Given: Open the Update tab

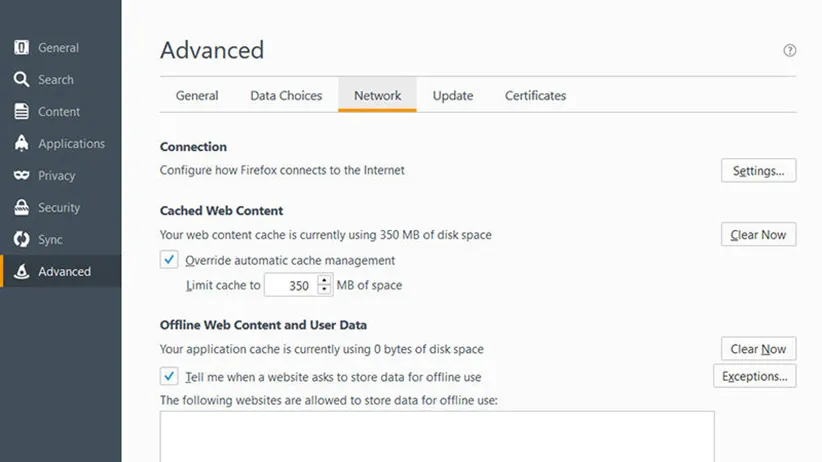Looking at the screenshot, I should (x=453, y=96).
